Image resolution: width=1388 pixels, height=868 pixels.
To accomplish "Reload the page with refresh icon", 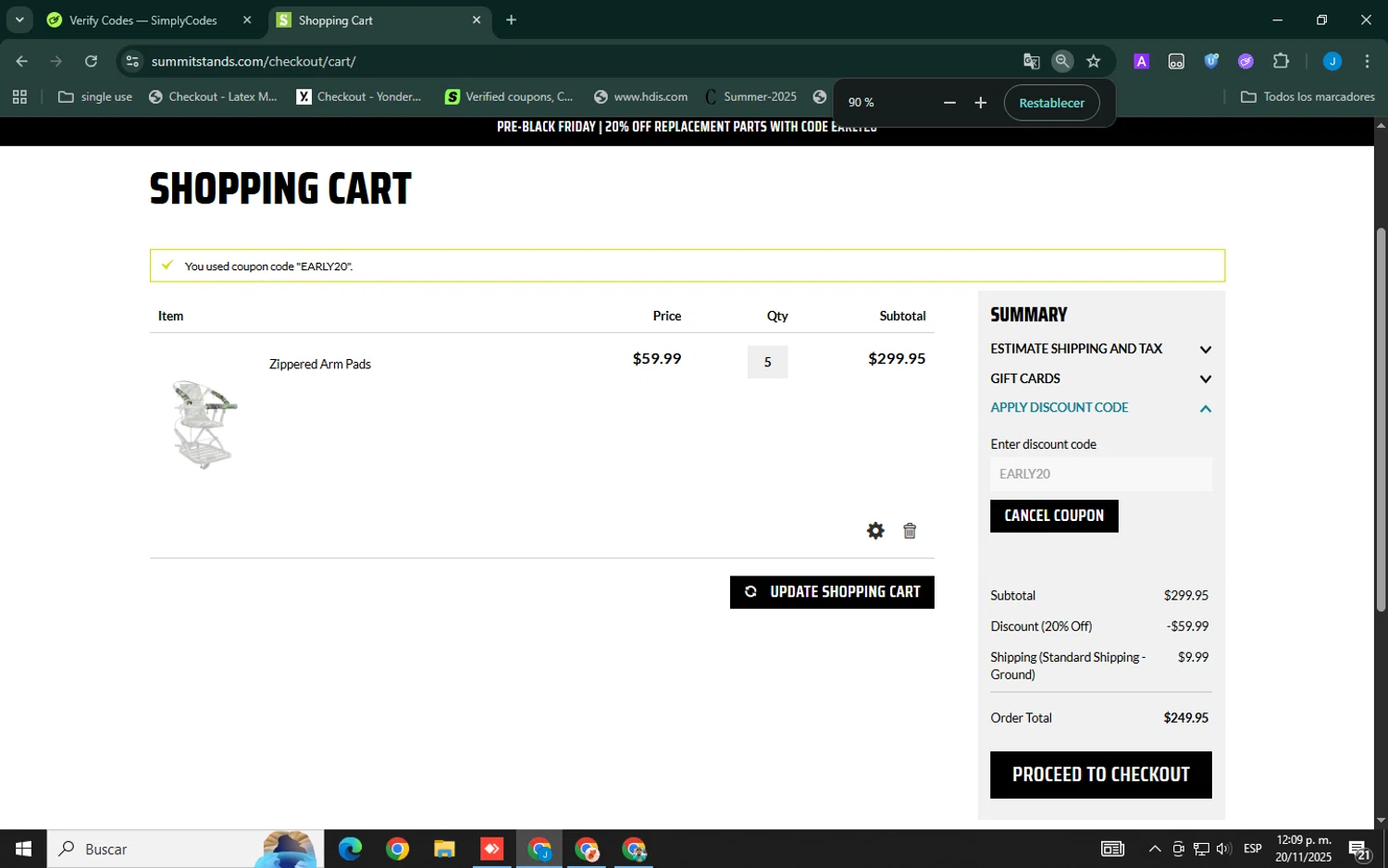I will 91,61.
